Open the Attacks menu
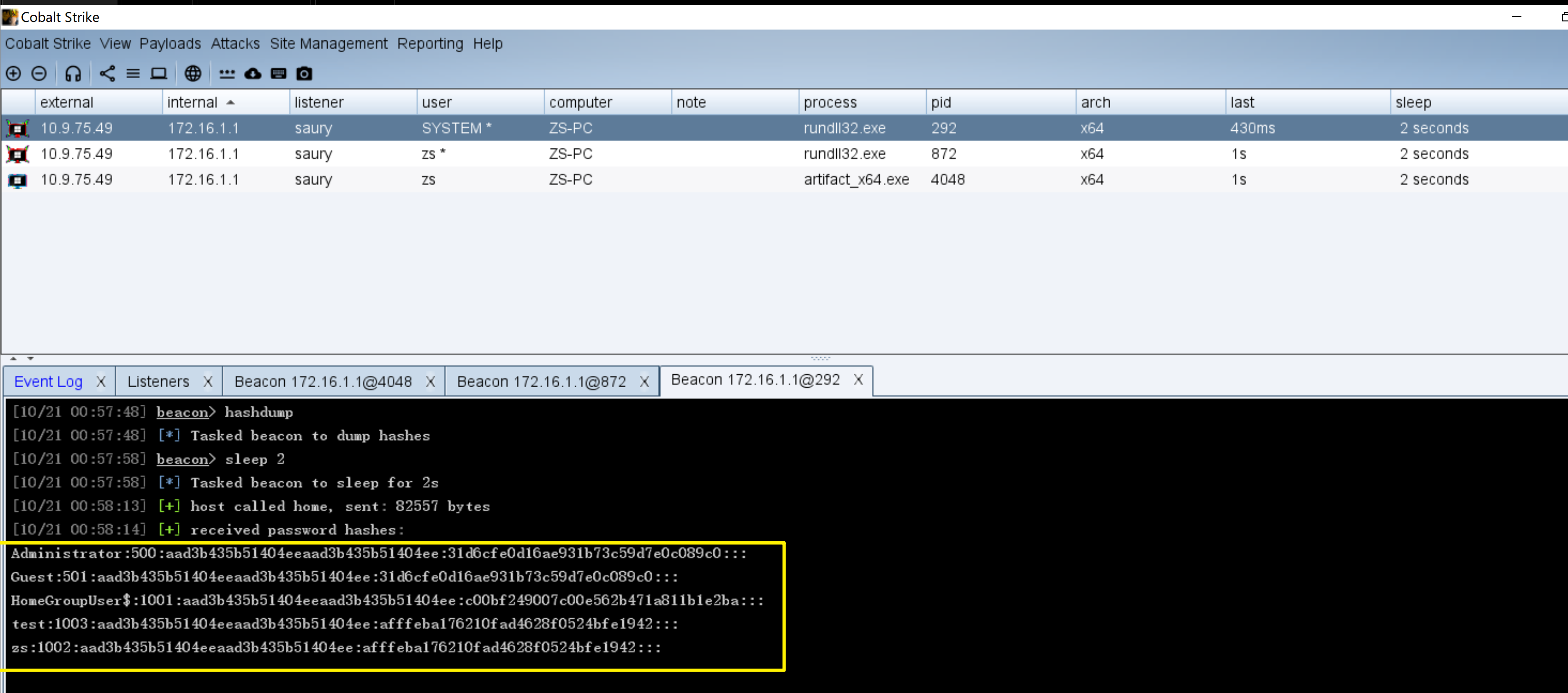 pyautogui.click(x=235, y=44)
